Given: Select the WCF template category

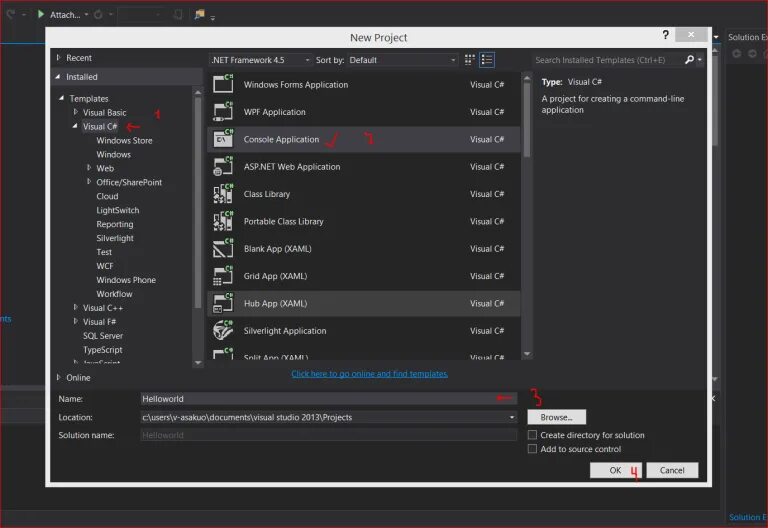Looking at the screenshot, I should click(x=105, y=266).
